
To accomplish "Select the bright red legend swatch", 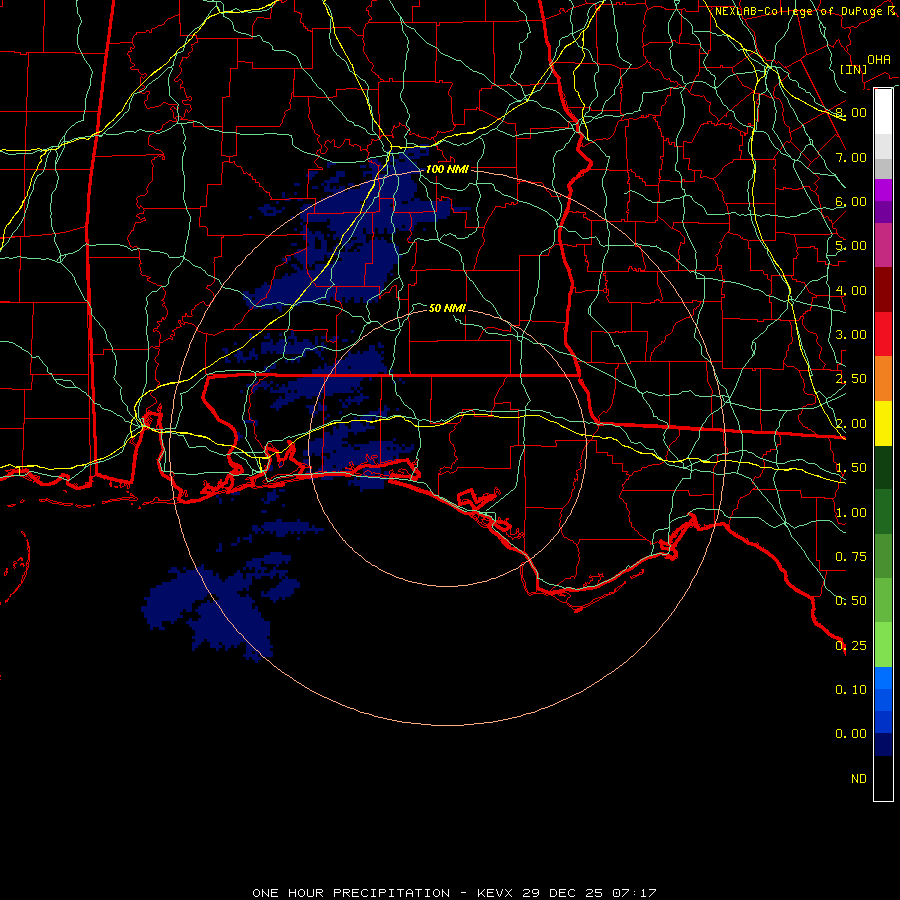I will 883,334.
